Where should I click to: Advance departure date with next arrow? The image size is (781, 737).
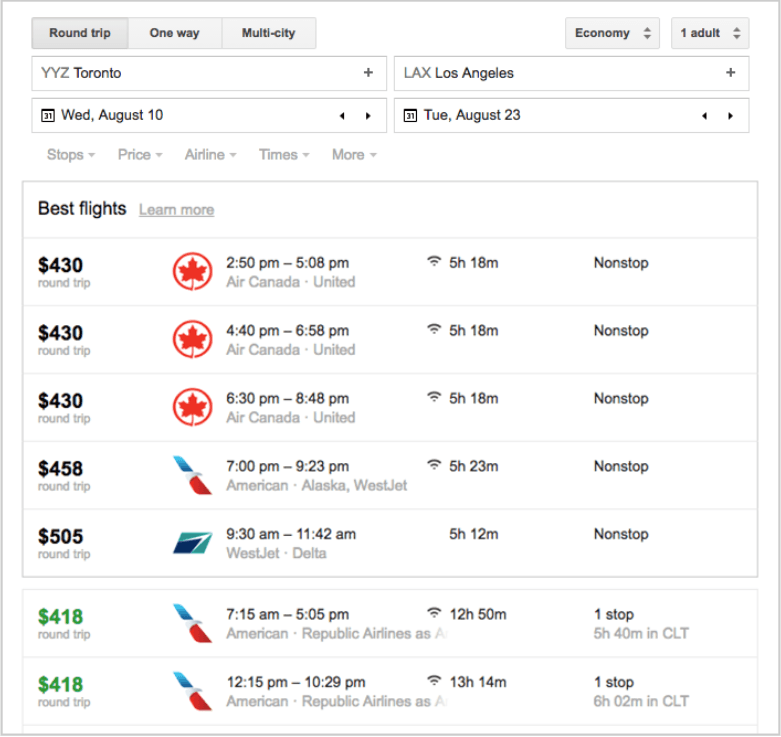(x=368, y=116)
